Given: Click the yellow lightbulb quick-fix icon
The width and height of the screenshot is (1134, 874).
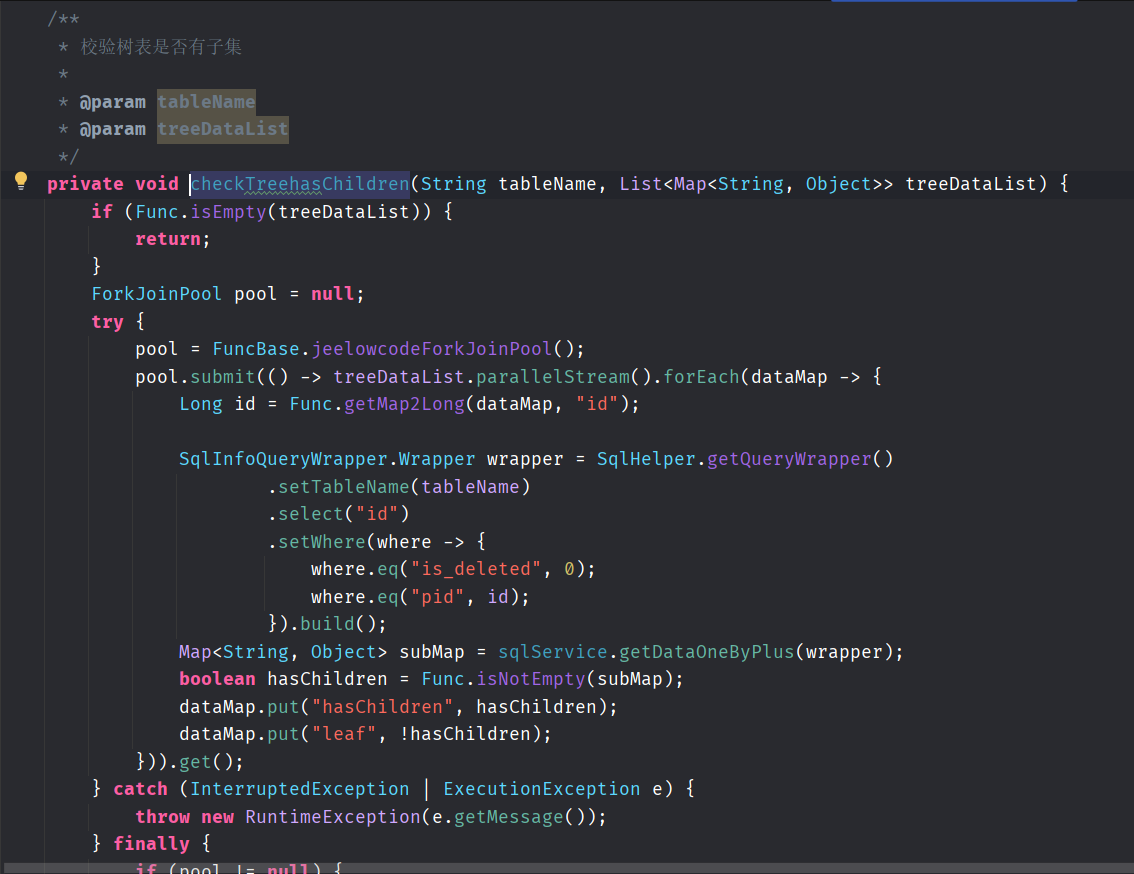Looking at the screenshot, I should coord(20,181).
